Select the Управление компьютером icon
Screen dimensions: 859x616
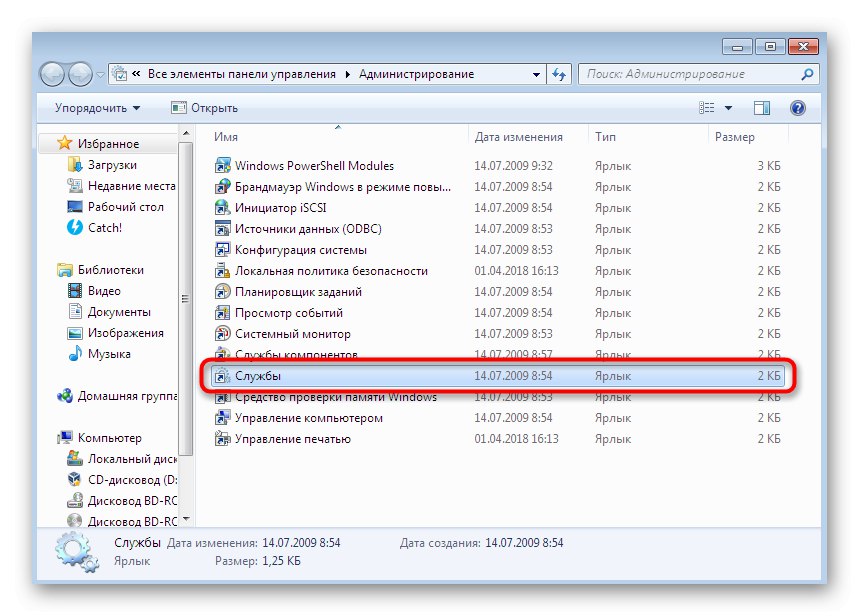(x=222, y=418)
